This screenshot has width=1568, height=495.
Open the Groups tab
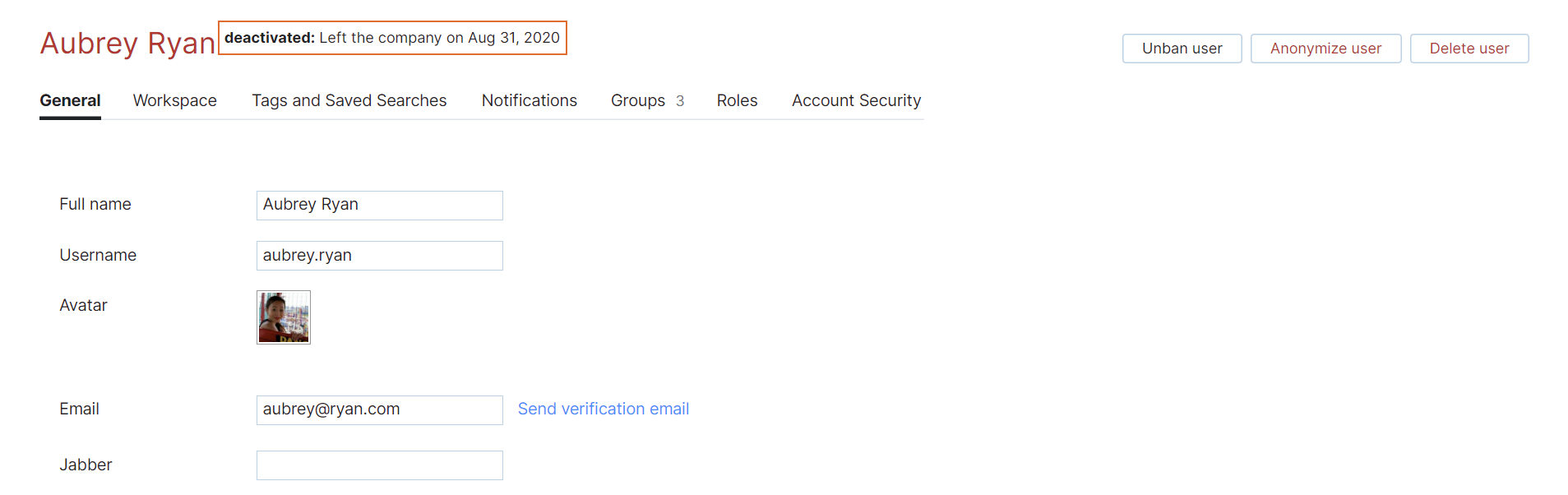646,100
